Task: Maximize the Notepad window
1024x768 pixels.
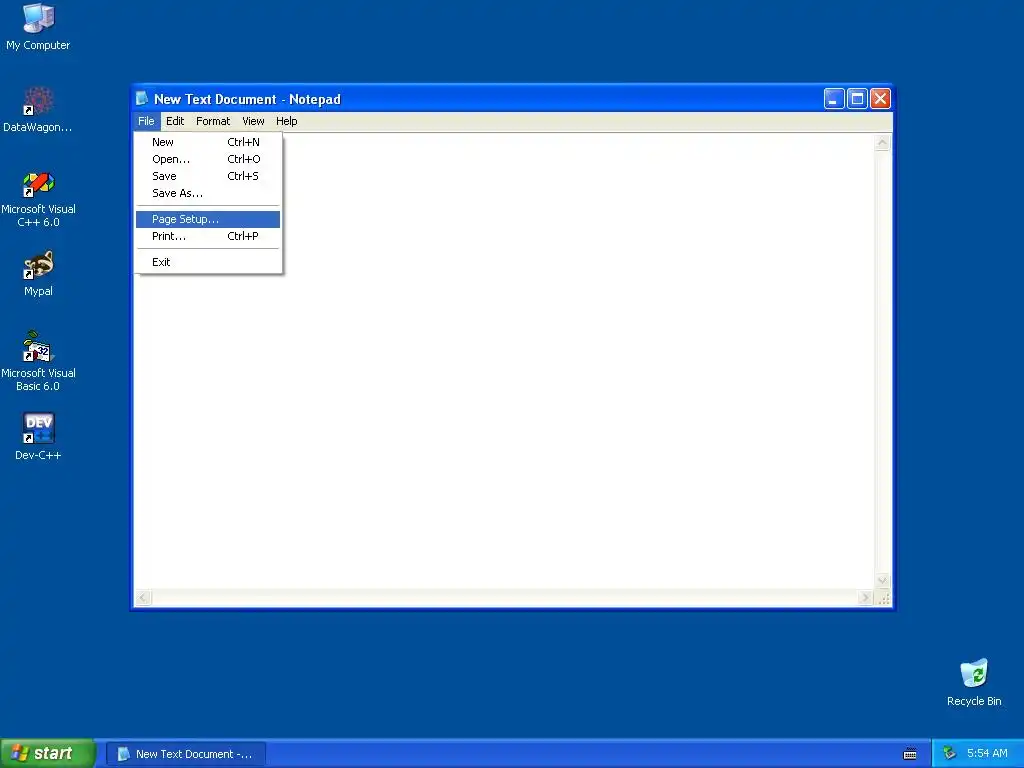Action: (x=857, y=99)
